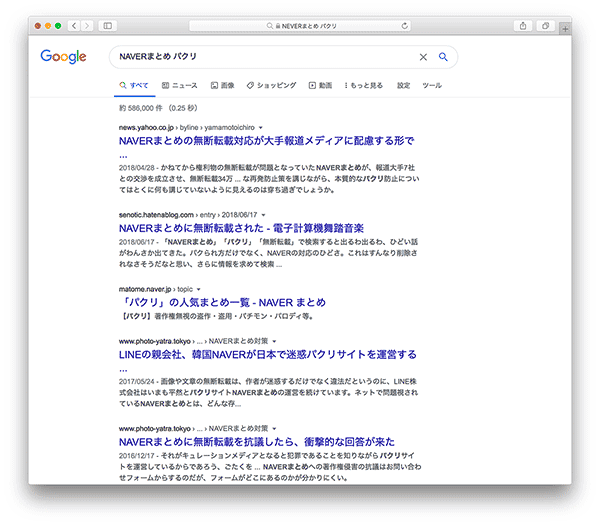Click the Google logo
Viewport: 600px width, 525px height.
(63, 57)
